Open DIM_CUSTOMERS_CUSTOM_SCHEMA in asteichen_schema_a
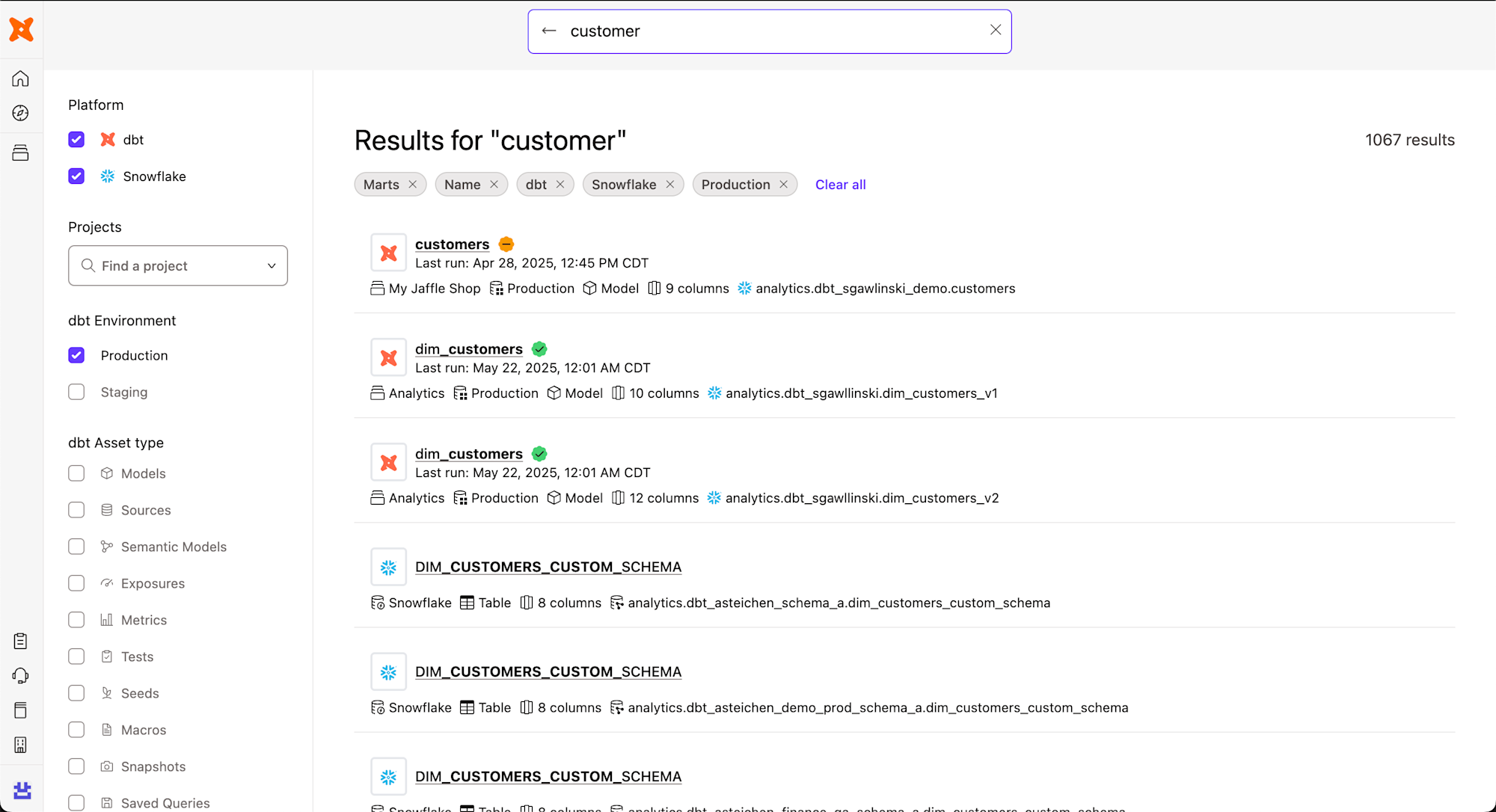The width and height of the screenshot is (1496, 812). tap(548, 567)
